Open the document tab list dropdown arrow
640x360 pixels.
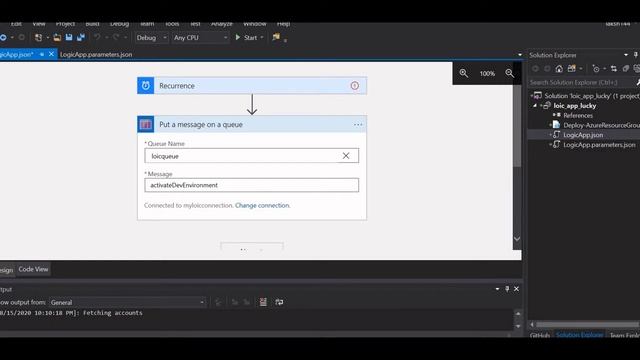[x=520, y=55]
